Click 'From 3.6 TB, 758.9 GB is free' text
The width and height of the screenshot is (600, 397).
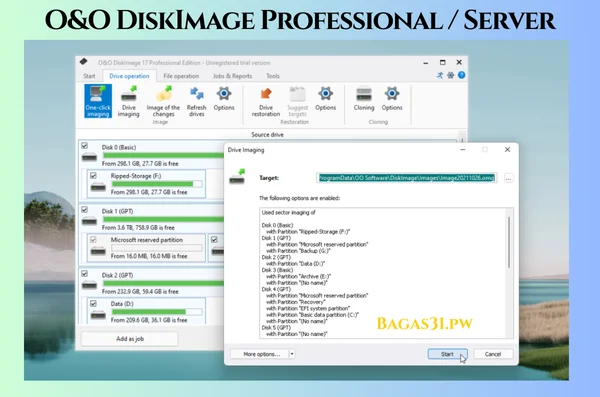tap(138, 227)
